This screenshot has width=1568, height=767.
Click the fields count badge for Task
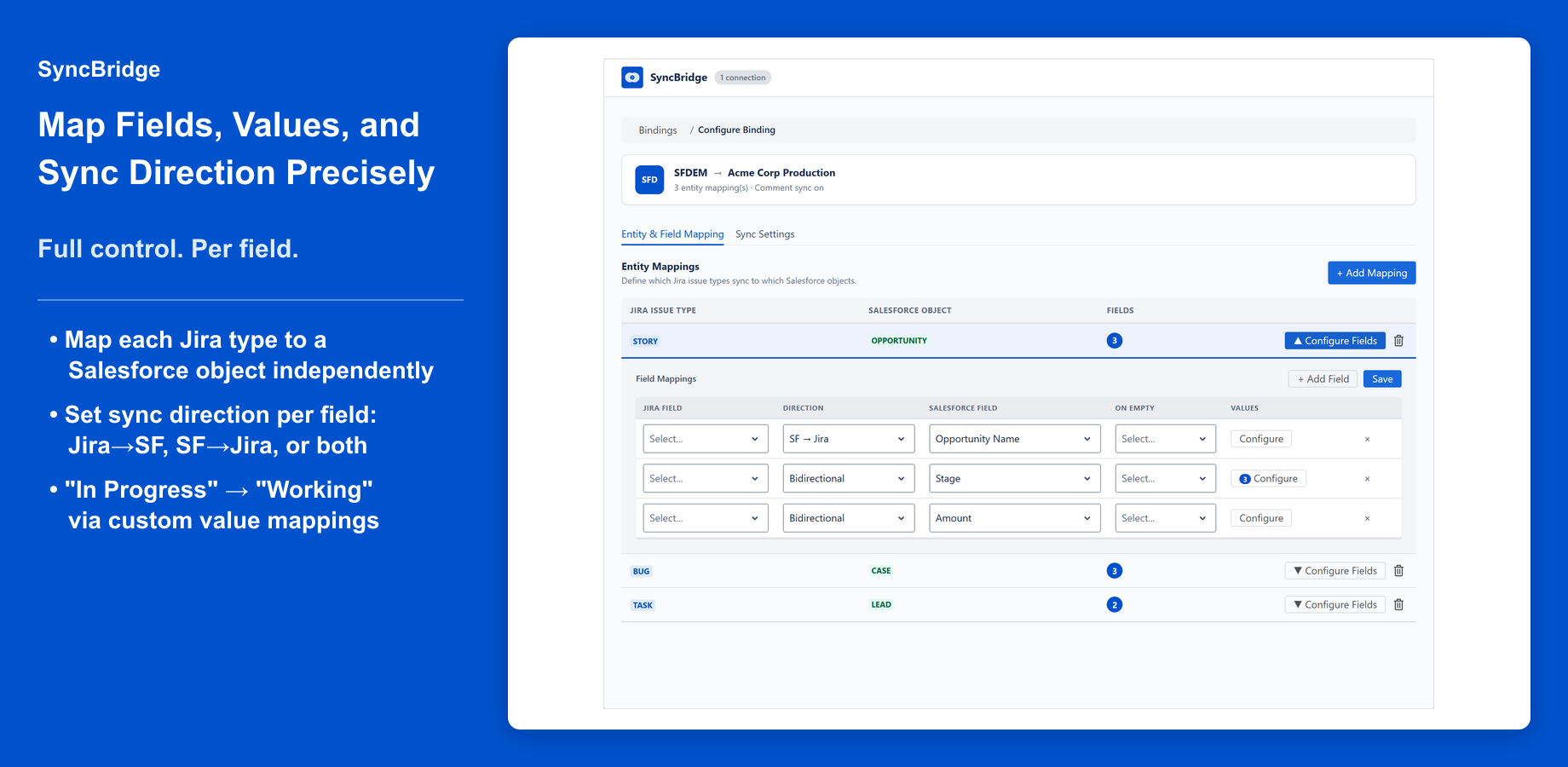(x=1114, y=605)
